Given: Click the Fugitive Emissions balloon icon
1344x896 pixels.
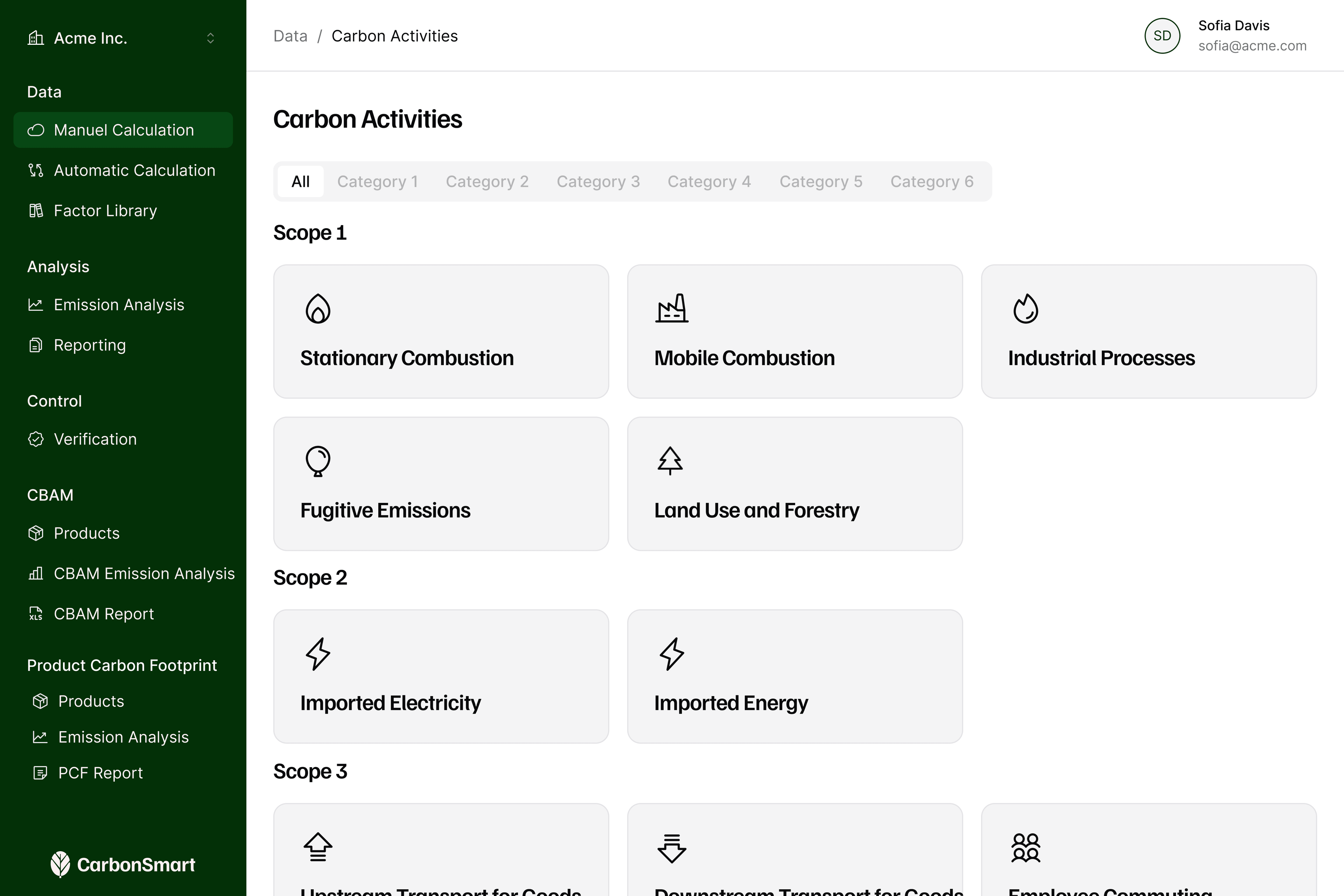Looking at the screenshot, I should coord(318,461).
